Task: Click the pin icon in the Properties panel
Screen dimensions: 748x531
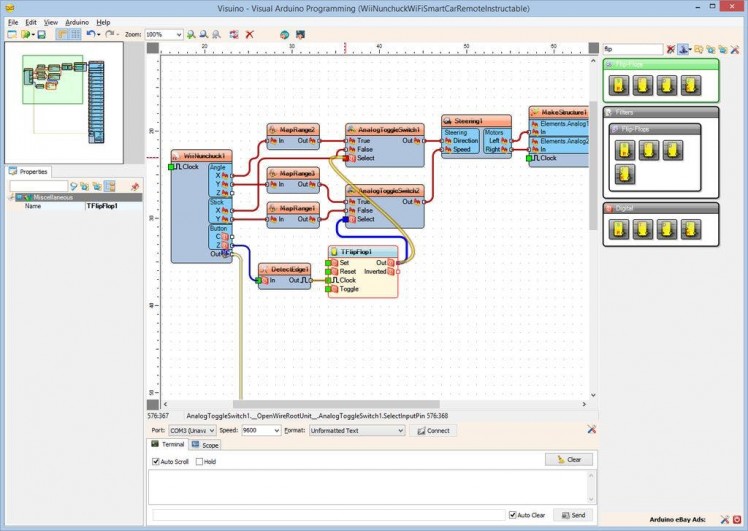Action: tap(135, 186)
